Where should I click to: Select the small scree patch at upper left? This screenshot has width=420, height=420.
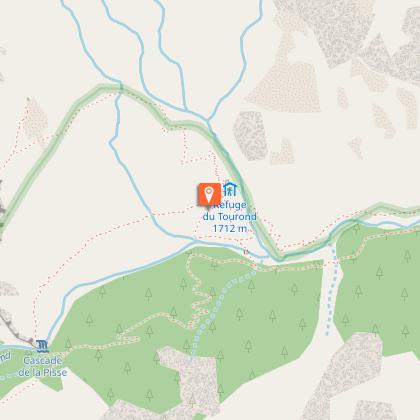[35, 119]
